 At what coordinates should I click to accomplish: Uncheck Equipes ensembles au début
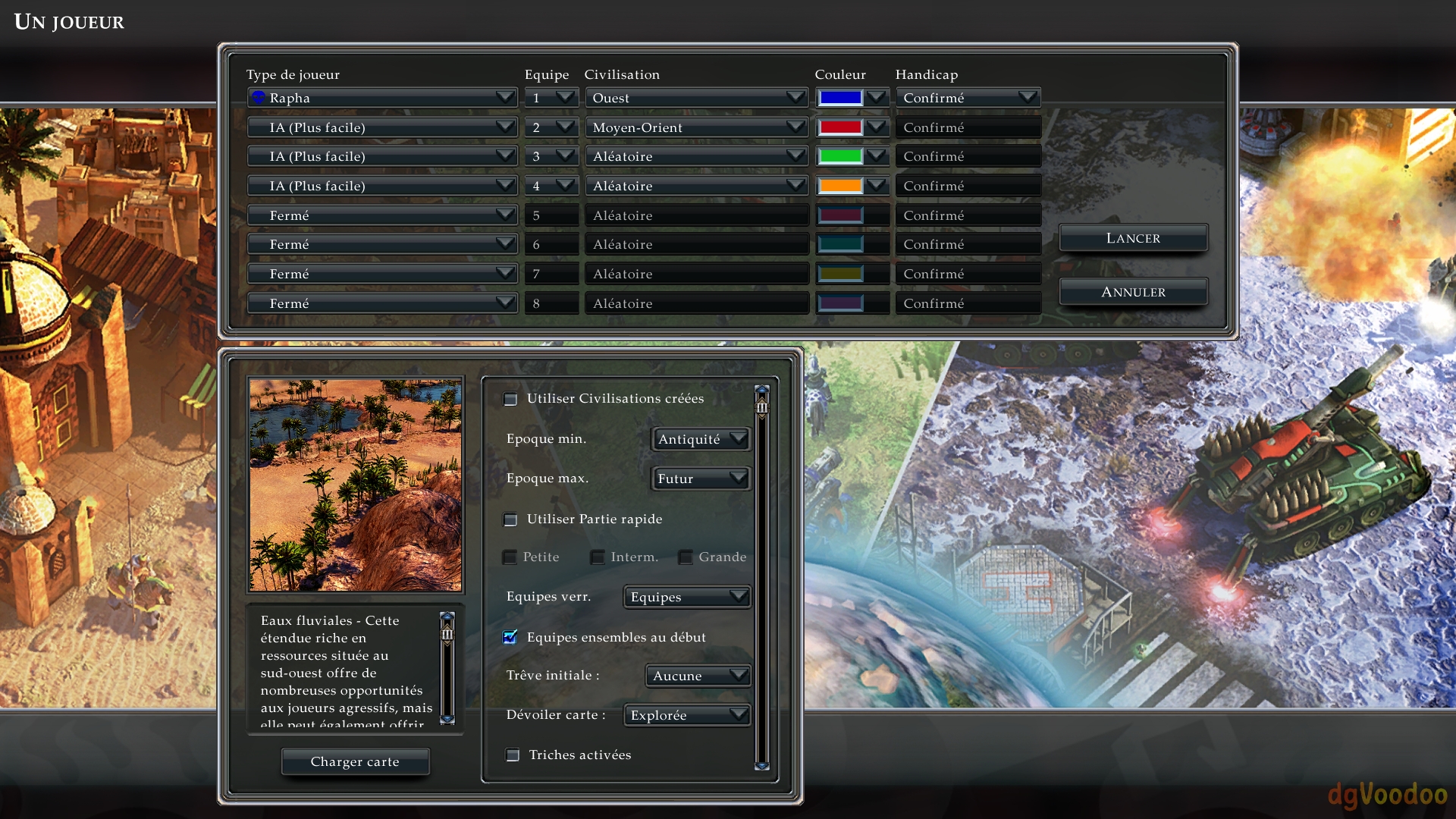tap(510, 637)
